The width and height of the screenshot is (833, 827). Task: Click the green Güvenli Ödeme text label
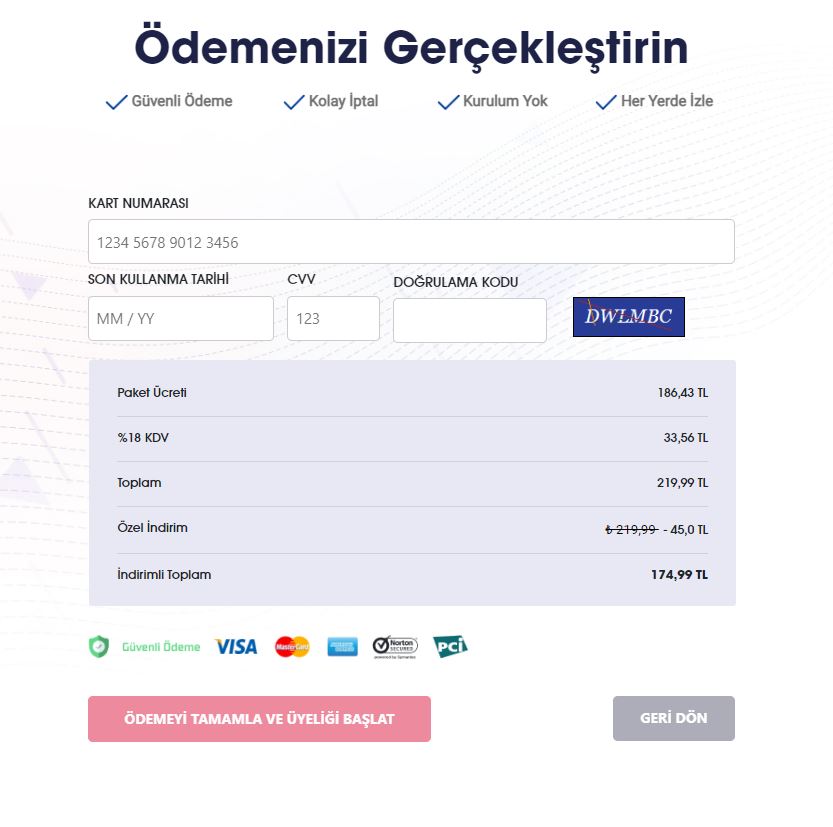coord(161,647)
